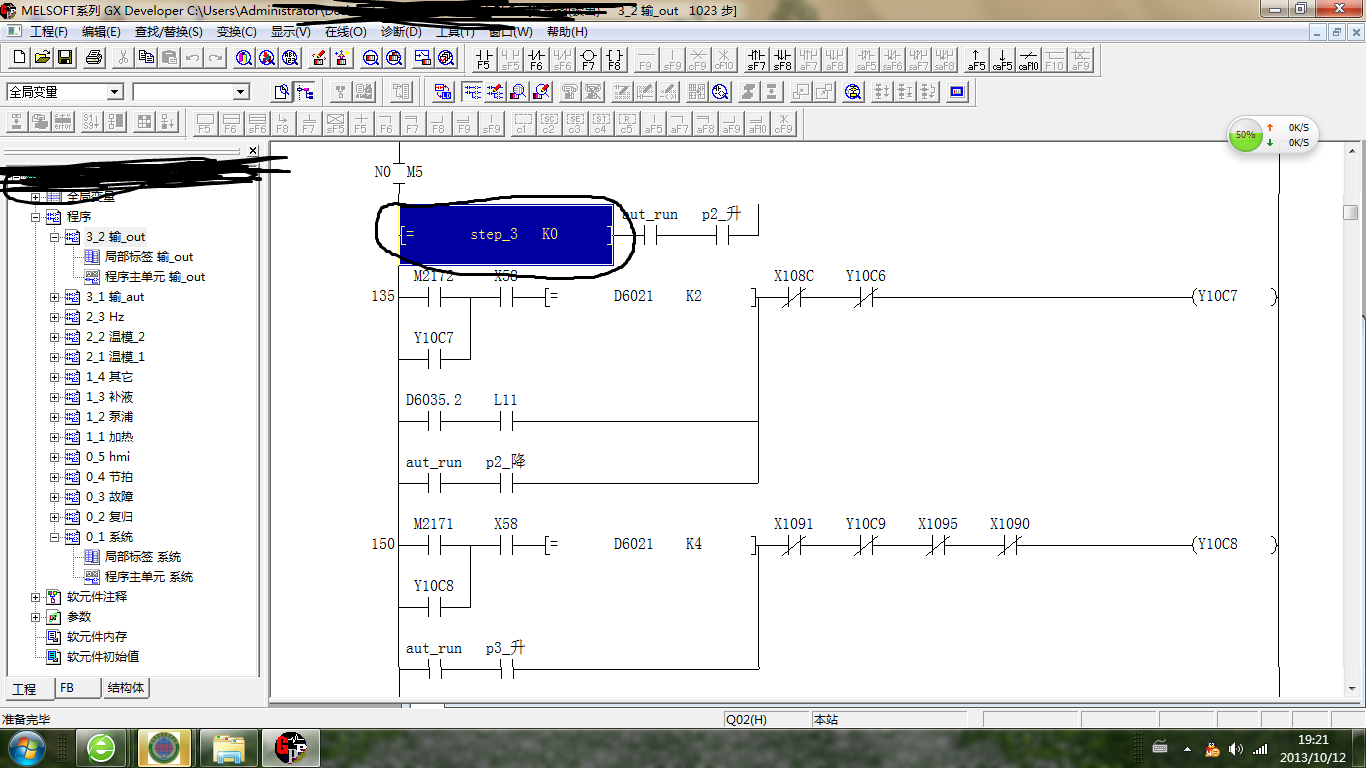Insert normally open contact with F5 icon

[x=484, y=59]
